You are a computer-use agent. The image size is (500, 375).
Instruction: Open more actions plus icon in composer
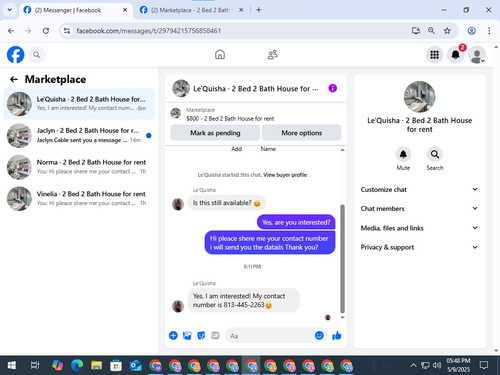click(x=173, y=335)
